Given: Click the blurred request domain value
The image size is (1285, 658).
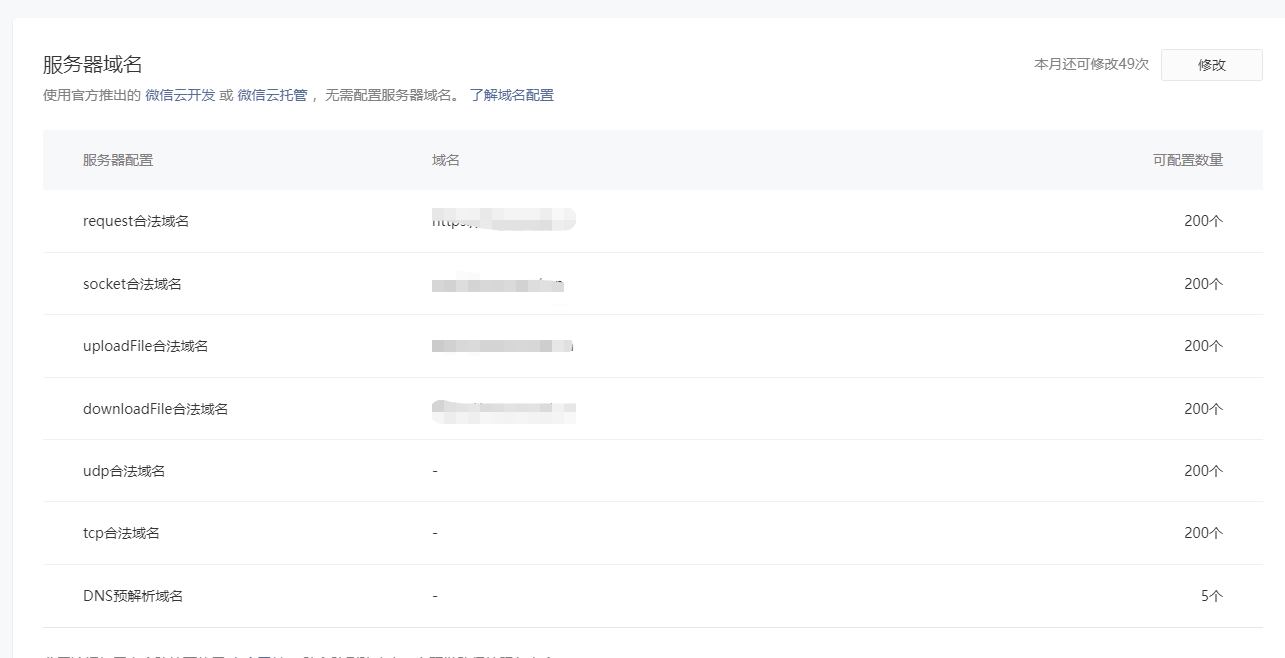Looking at the screenshot, I should [x=503, y=220].
